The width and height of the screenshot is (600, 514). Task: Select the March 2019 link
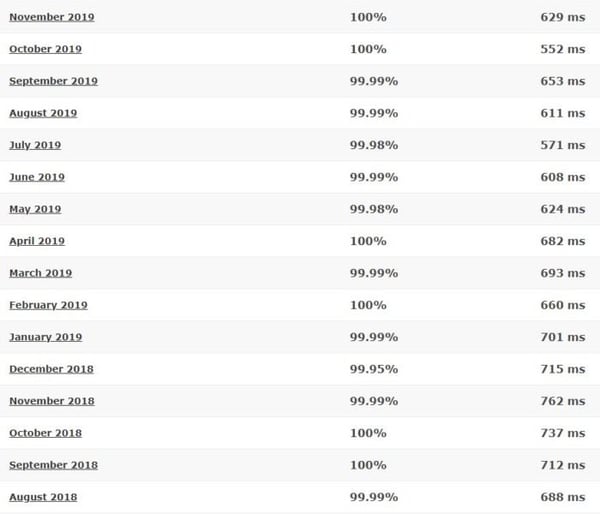tap(41, 273)
